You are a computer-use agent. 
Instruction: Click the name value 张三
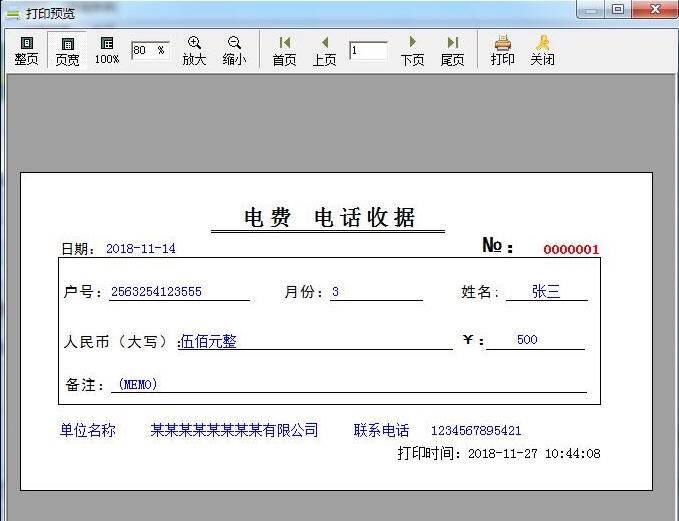[x=546, y=291]
